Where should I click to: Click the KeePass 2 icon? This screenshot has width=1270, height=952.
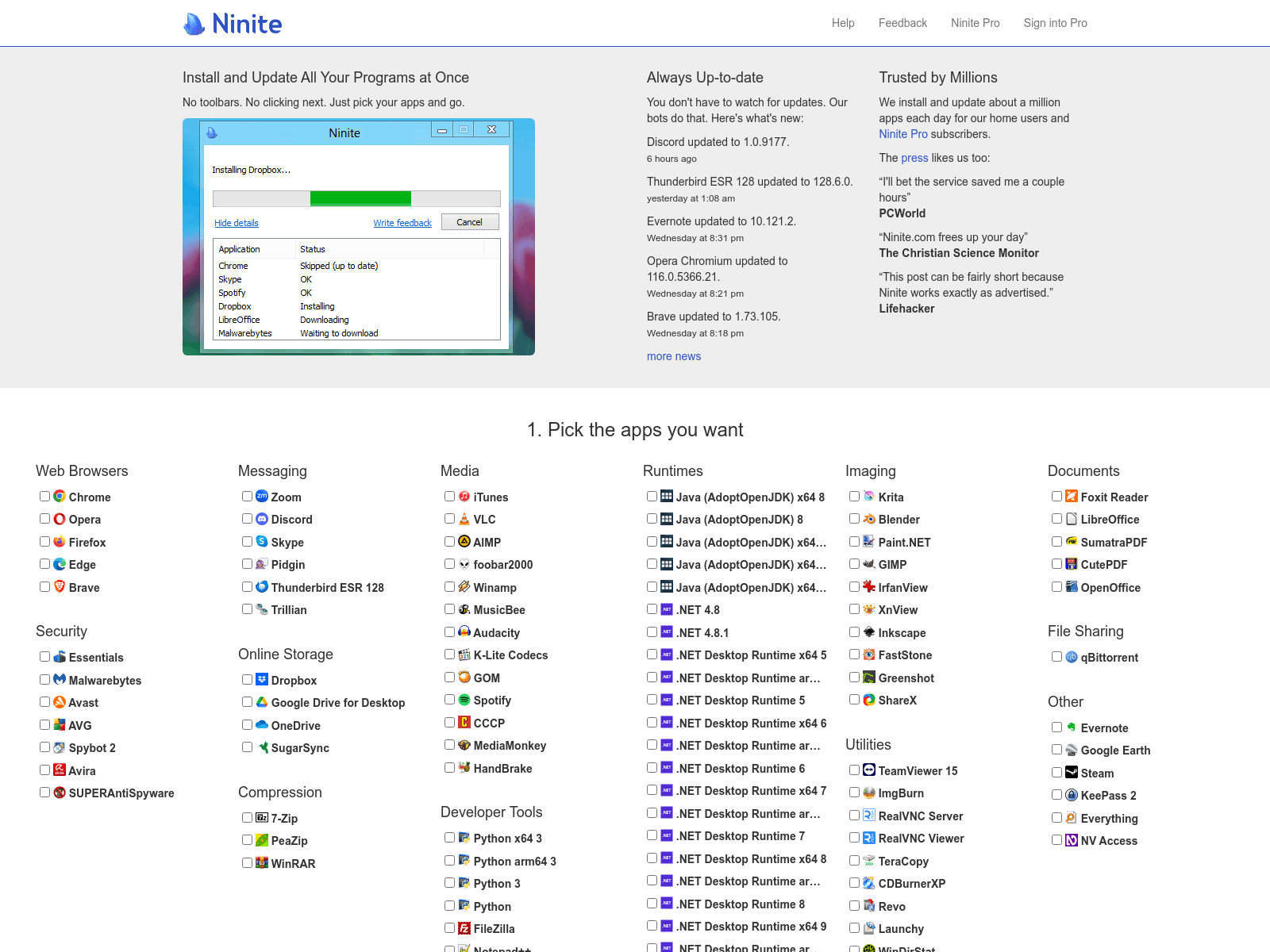click(1072, 794)
